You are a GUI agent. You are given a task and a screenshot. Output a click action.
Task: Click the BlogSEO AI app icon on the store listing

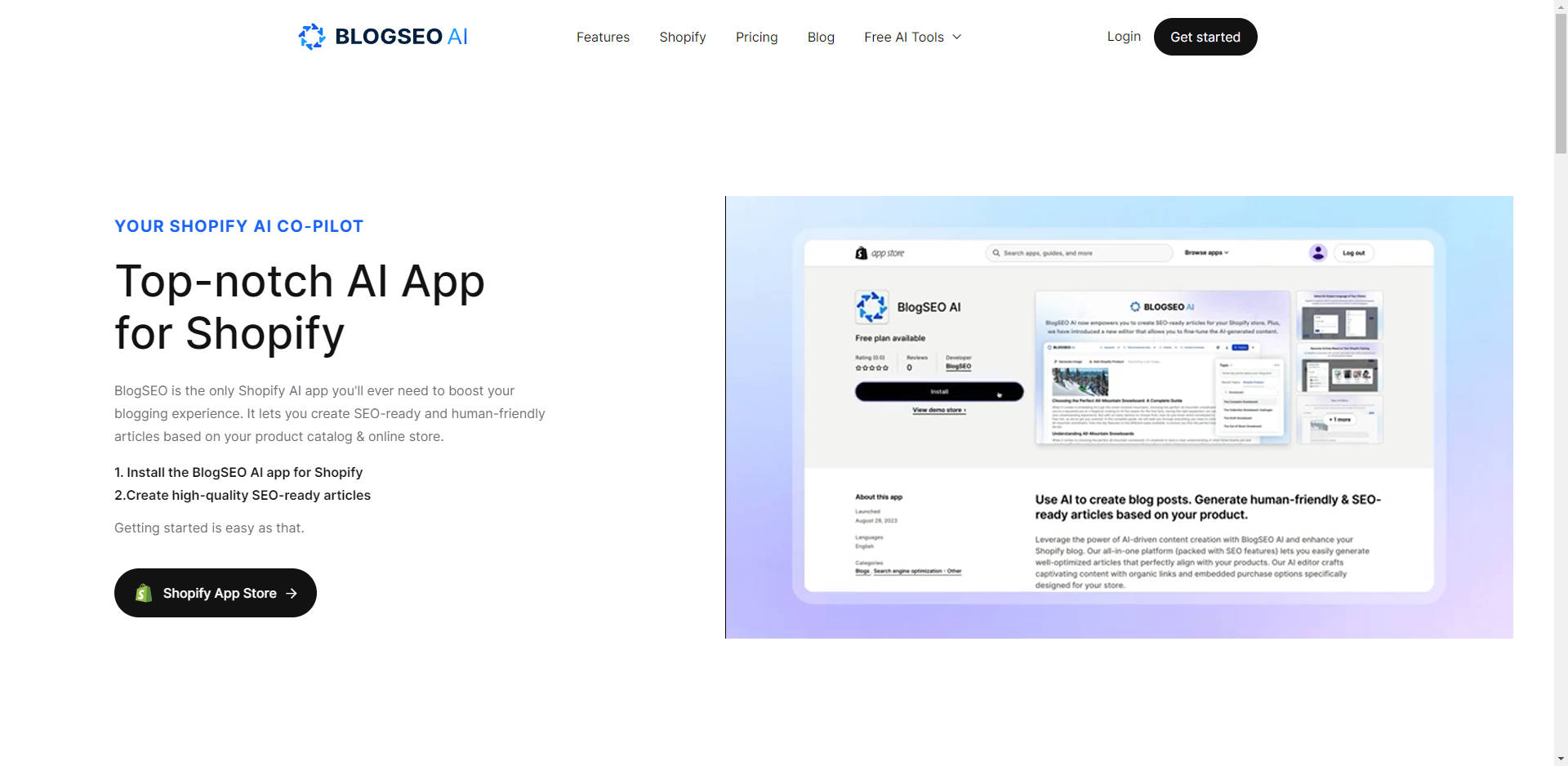pyautogui.click(x=871, y=307)
